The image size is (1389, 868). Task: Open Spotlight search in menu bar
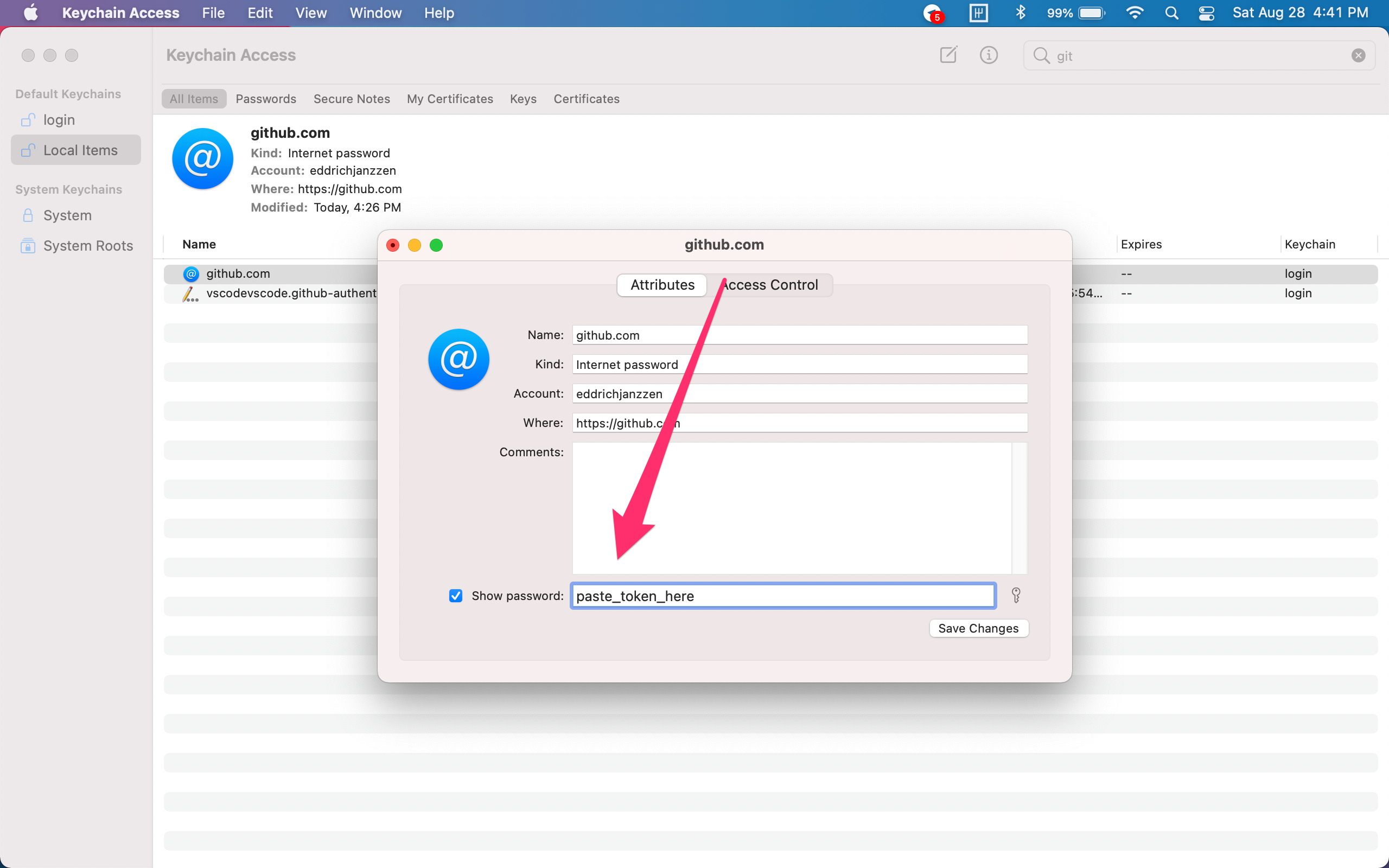click(1171, 12)
